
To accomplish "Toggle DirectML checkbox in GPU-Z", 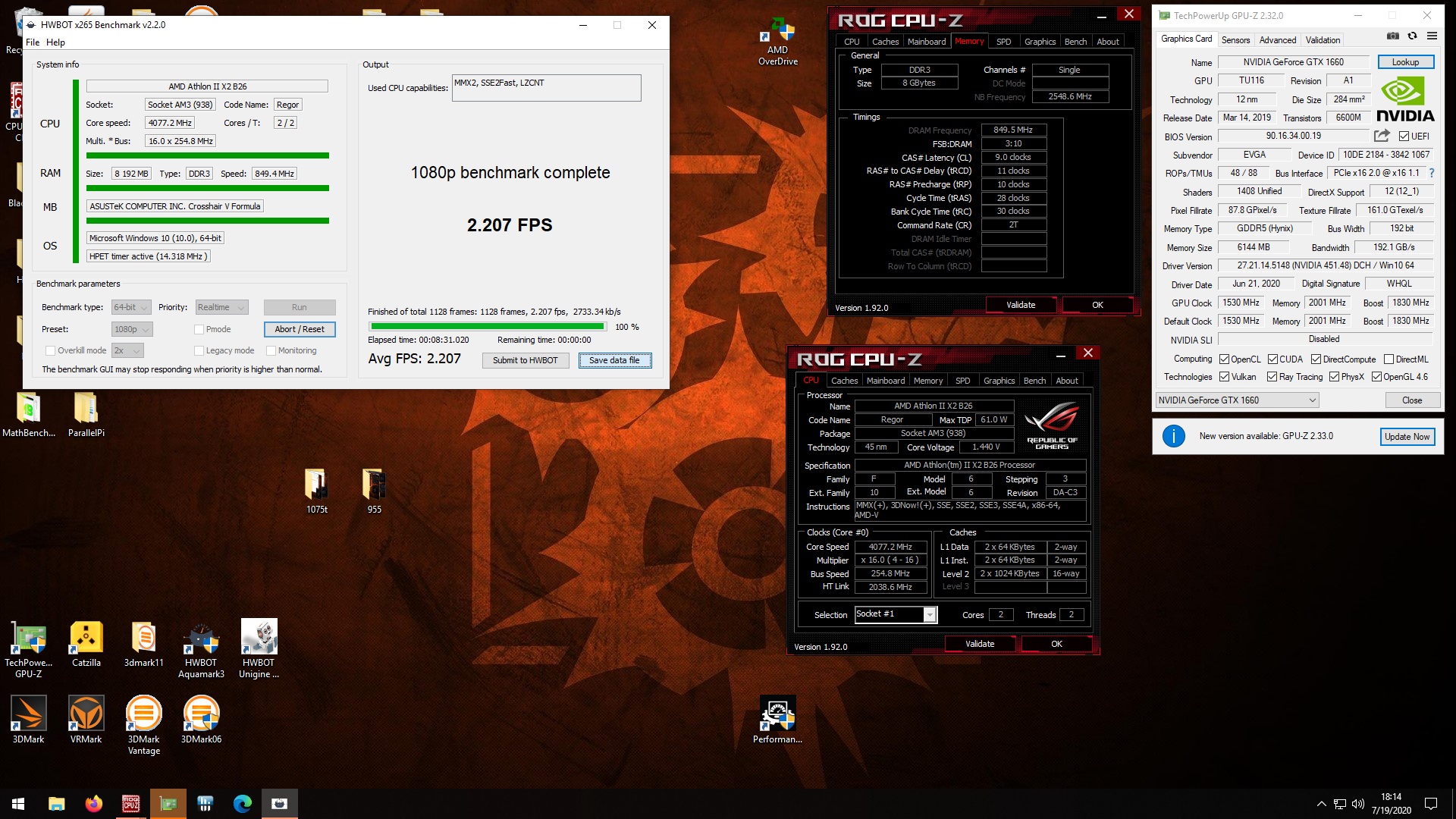I will point(1389,359).
